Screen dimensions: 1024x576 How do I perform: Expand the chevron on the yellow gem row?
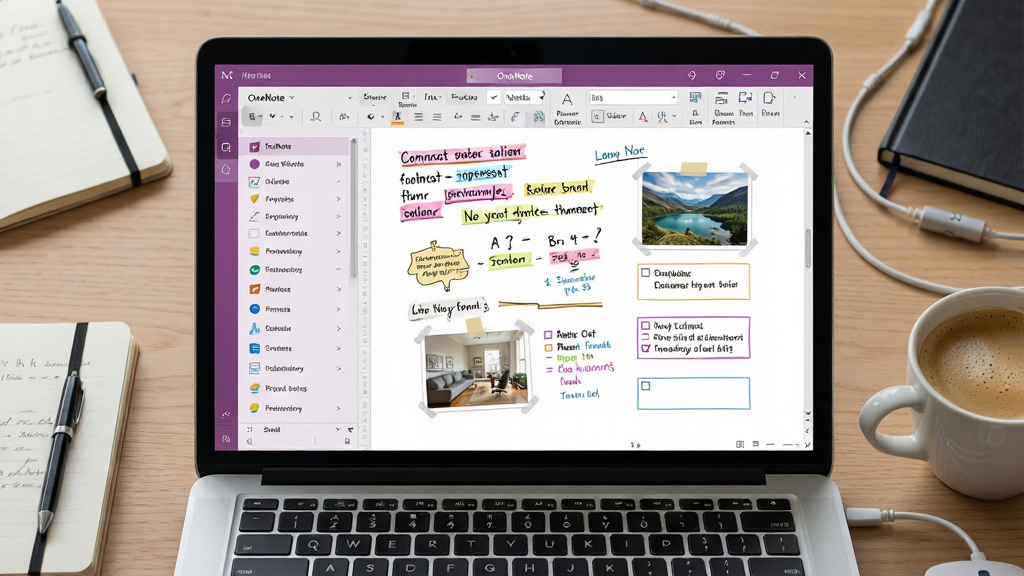(338, 199)
